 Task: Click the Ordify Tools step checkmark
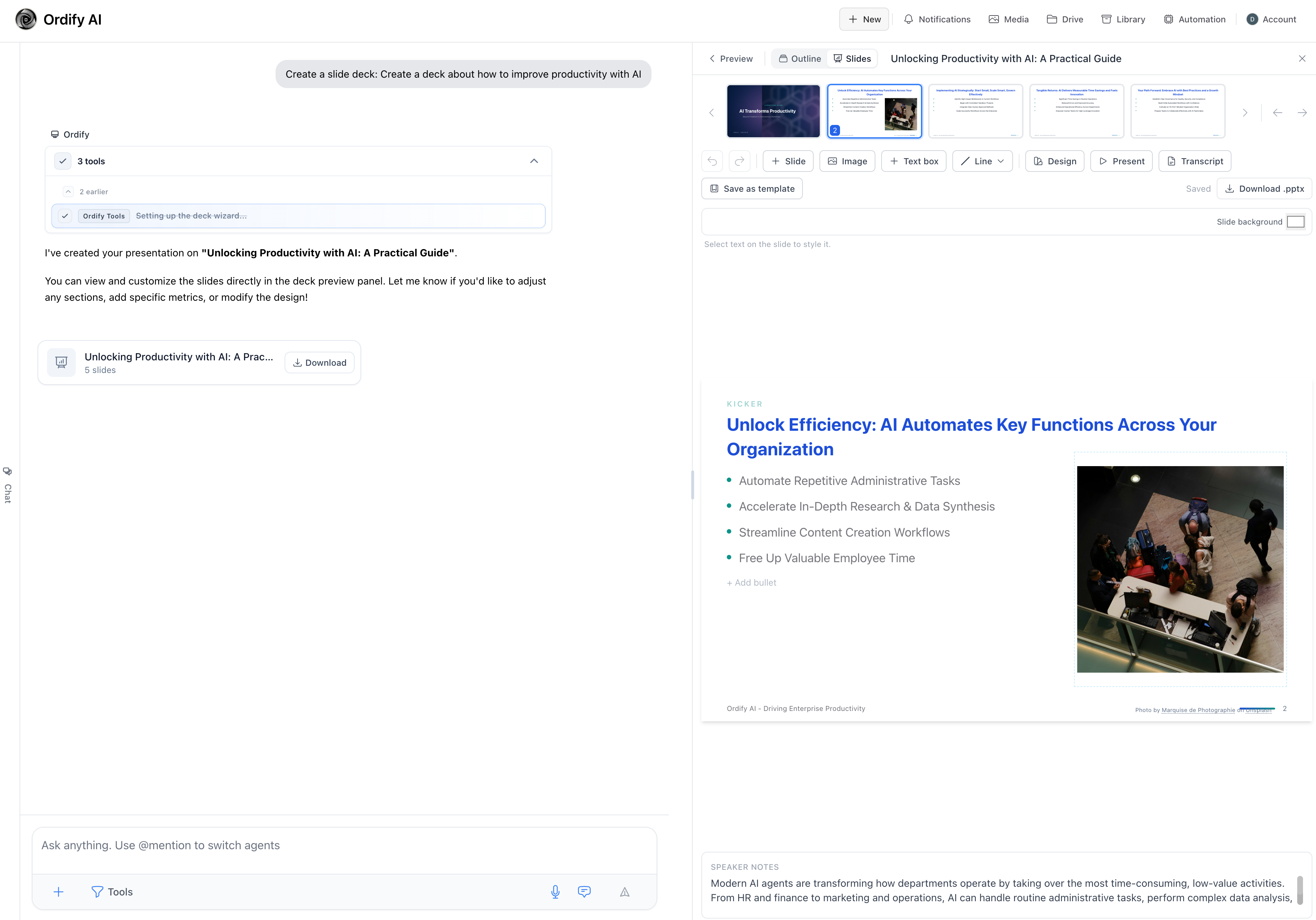coord(65,216)
